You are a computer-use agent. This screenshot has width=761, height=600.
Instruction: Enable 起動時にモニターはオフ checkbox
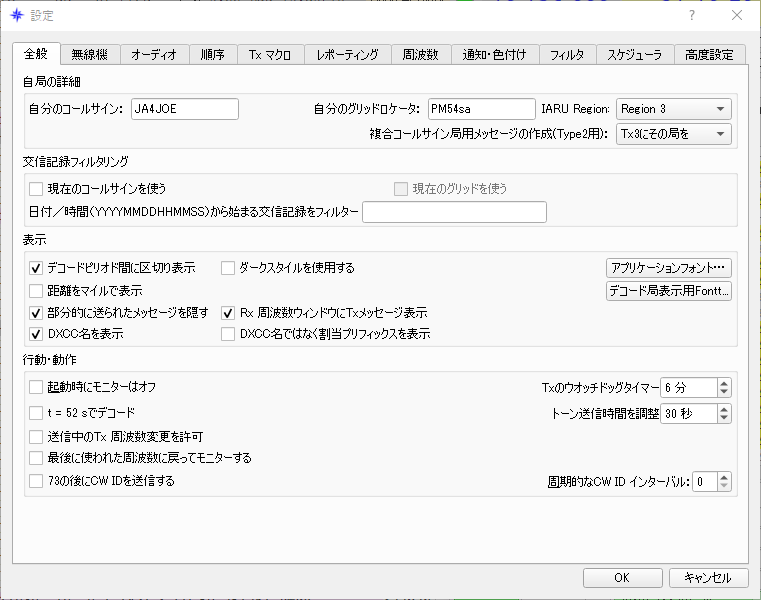coord(36,387)
